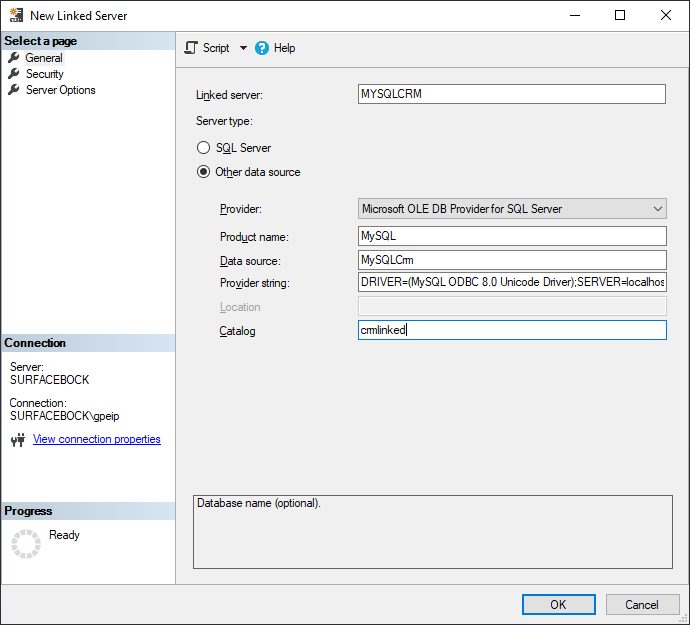Screen dimensions: 690x625
Task: Switch to the Server Options page
Action: (60, 90)
